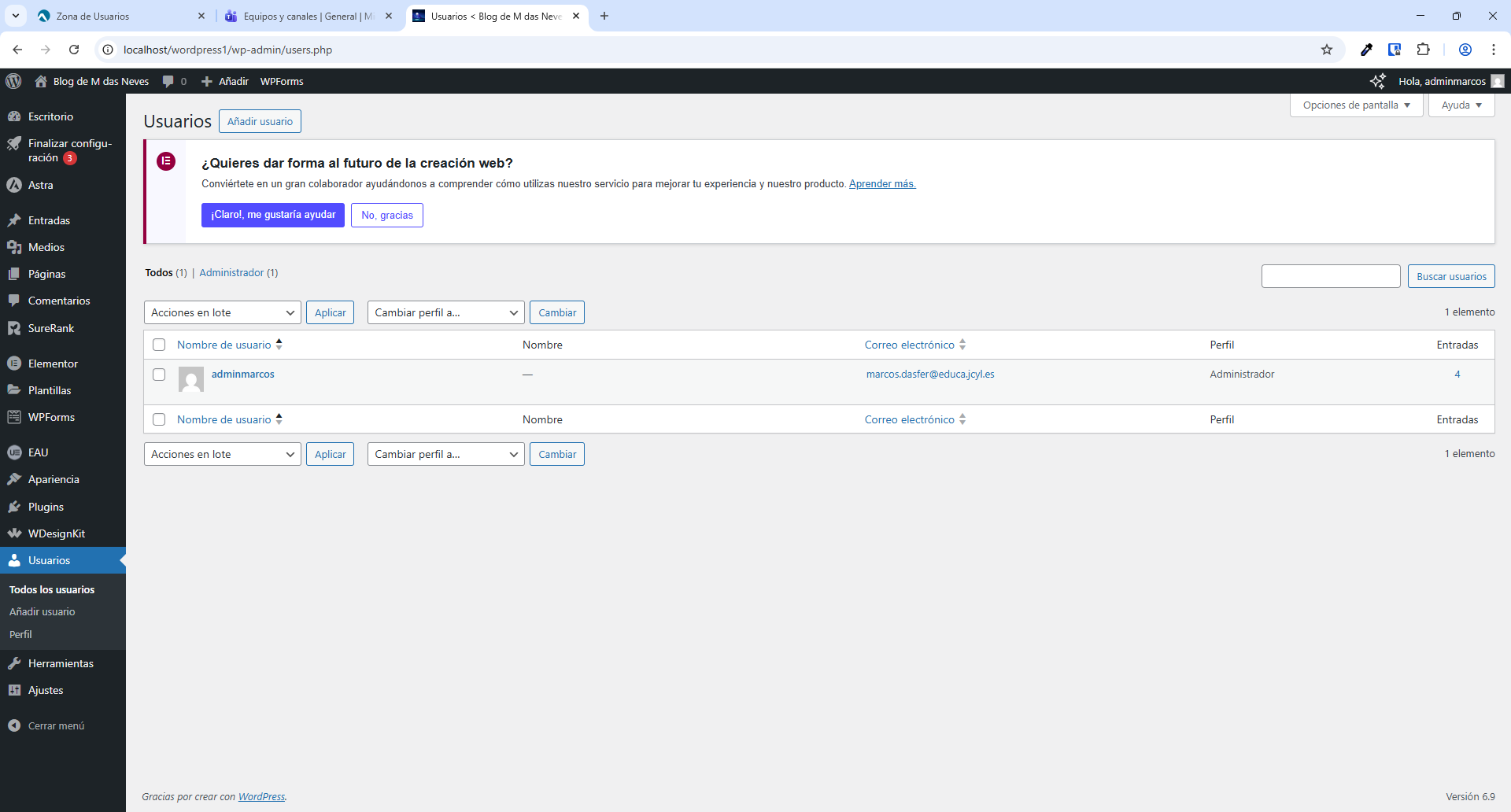Check the bottom select-all checkbox
Screen dimensions: 1511x812
point(159,419)
